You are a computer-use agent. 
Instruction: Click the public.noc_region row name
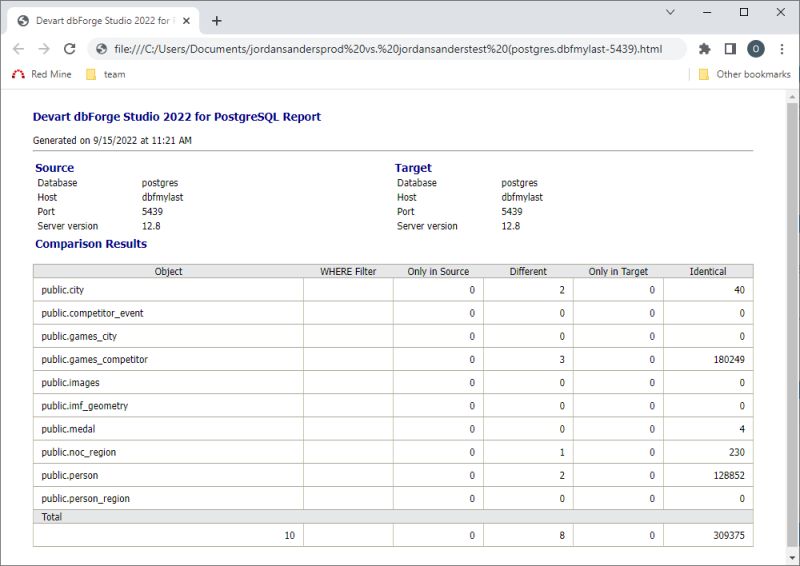point(79,452)
